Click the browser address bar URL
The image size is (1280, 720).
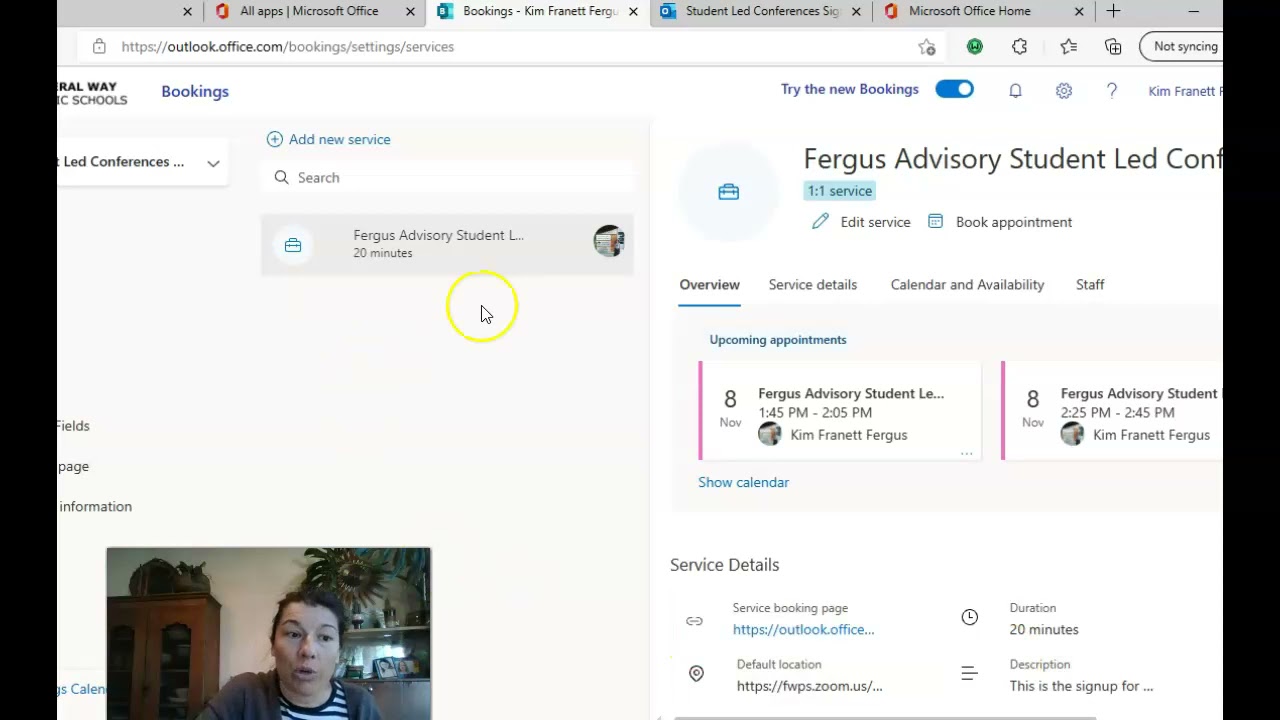(288, 46)
